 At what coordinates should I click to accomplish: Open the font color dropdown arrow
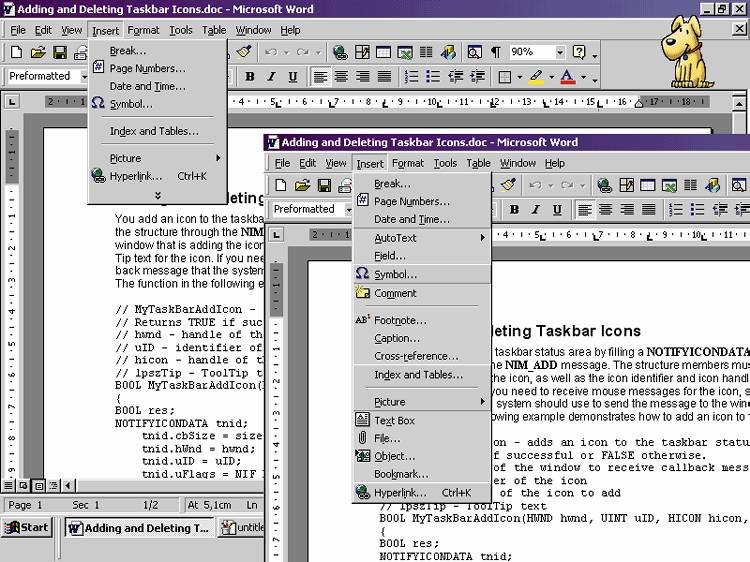586,76
